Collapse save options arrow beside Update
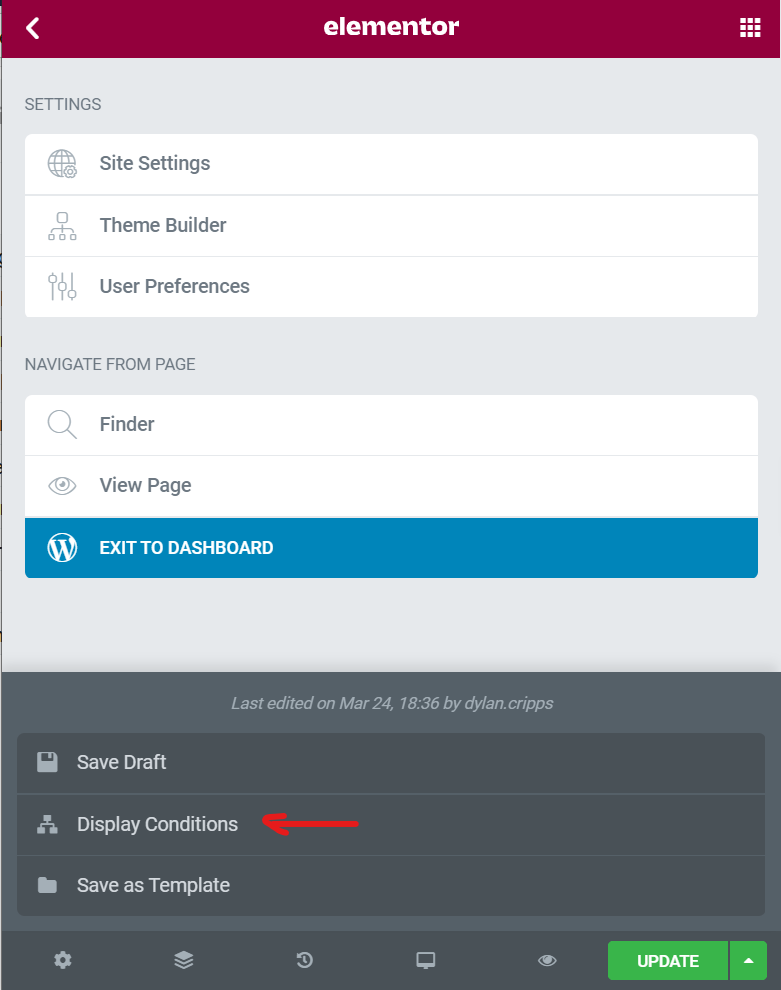The image size is (781, 990). point(749,961)
